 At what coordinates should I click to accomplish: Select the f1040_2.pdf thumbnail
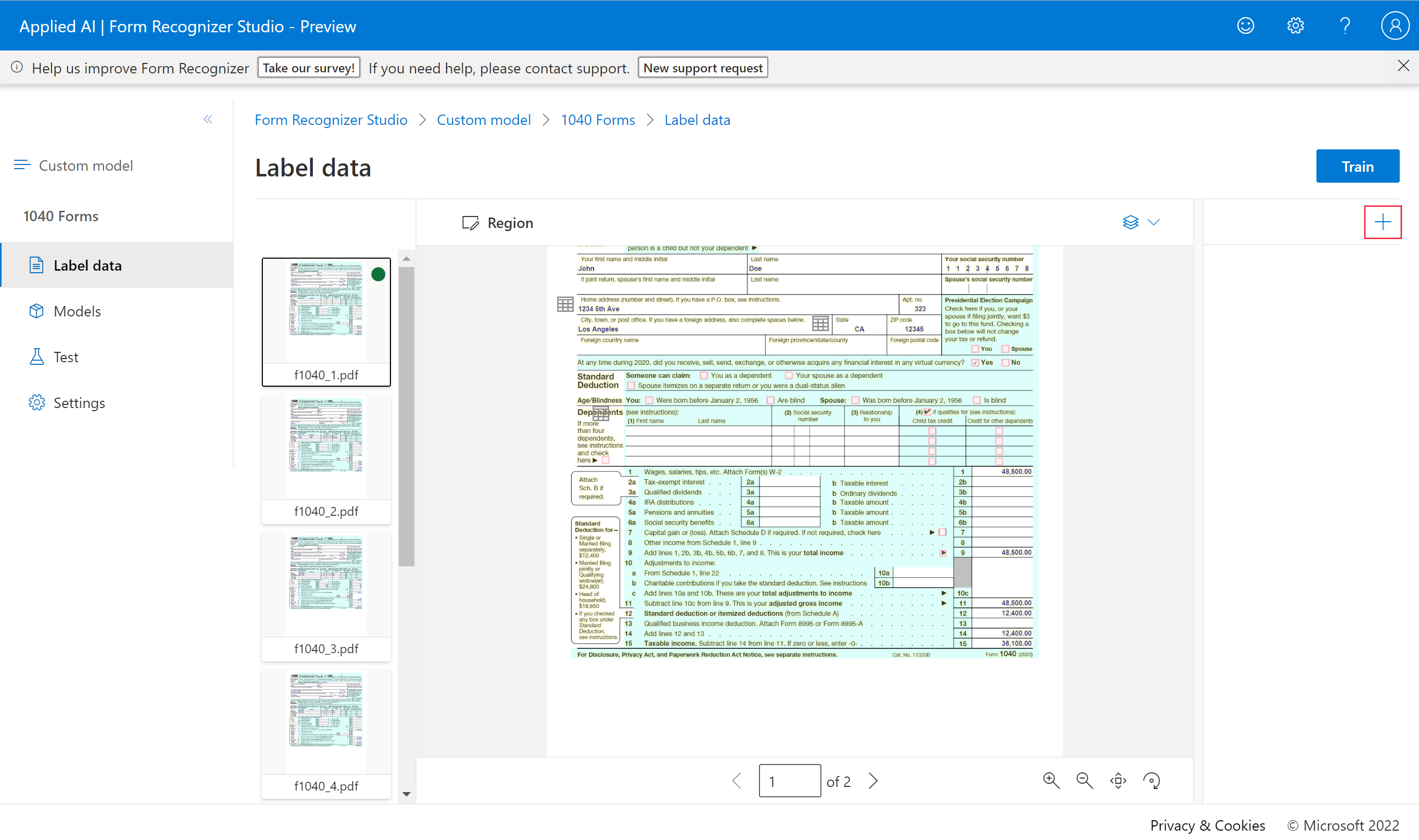click(x=326, y=459)
